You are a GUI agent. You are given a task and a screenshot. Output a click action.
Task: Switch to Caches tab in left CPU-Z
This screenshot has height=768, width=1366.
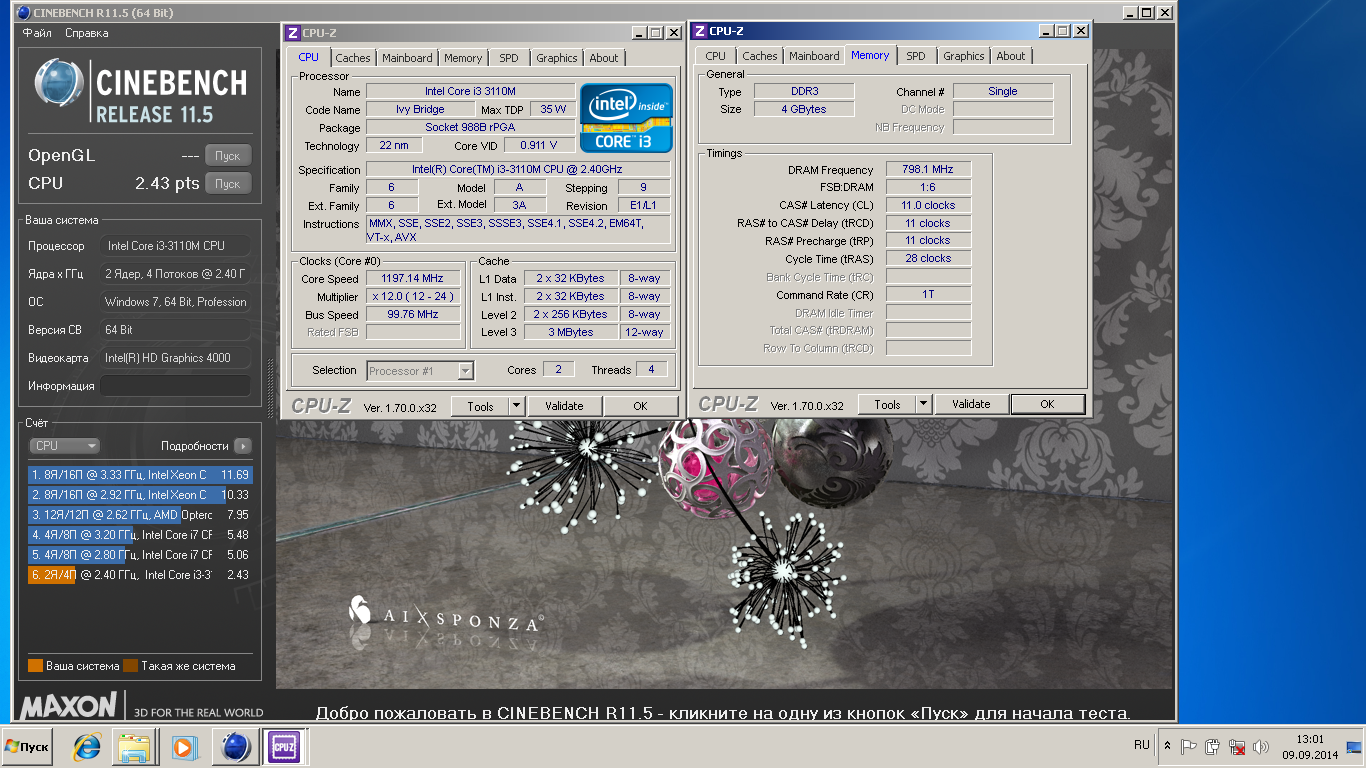pos(353,58)
